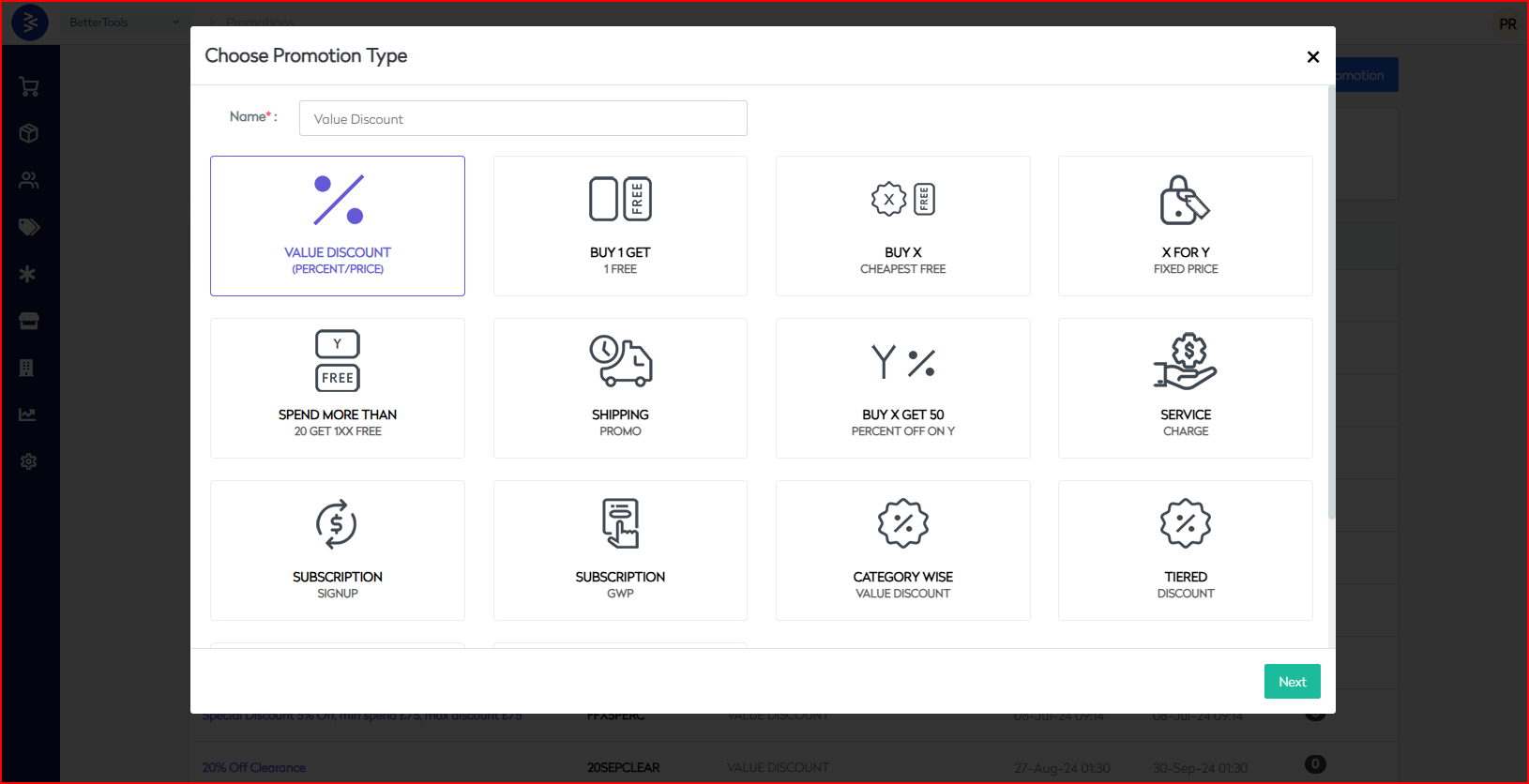Viewport: 1529px width, 784px height.
Task: Open the 20% Off Clearance promotion link
Action: pyautogui.click(x=254, y=767)
